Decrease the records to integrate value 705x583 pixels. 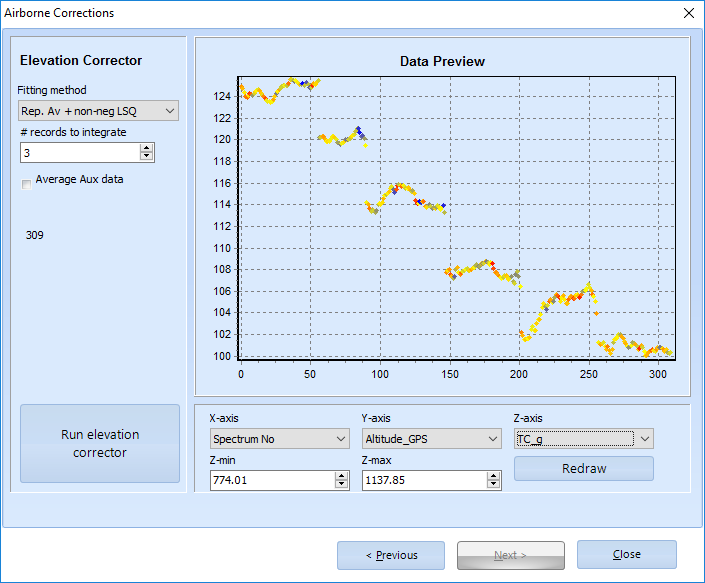(x=147, y=157)
